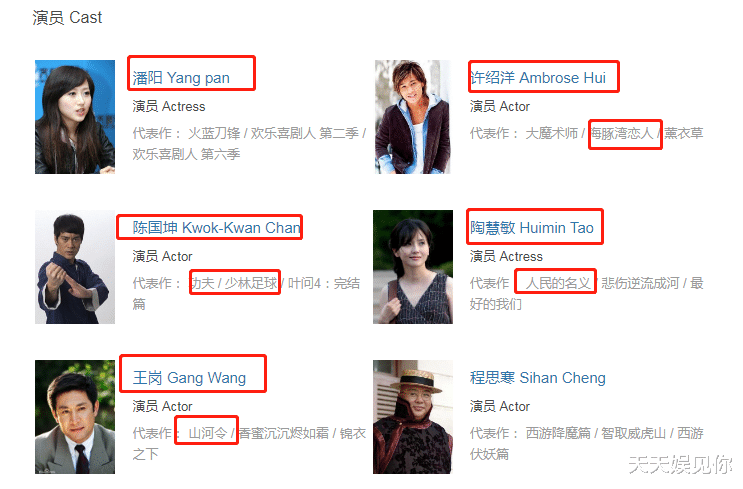Select the work title 少林足球

point(251,283)
